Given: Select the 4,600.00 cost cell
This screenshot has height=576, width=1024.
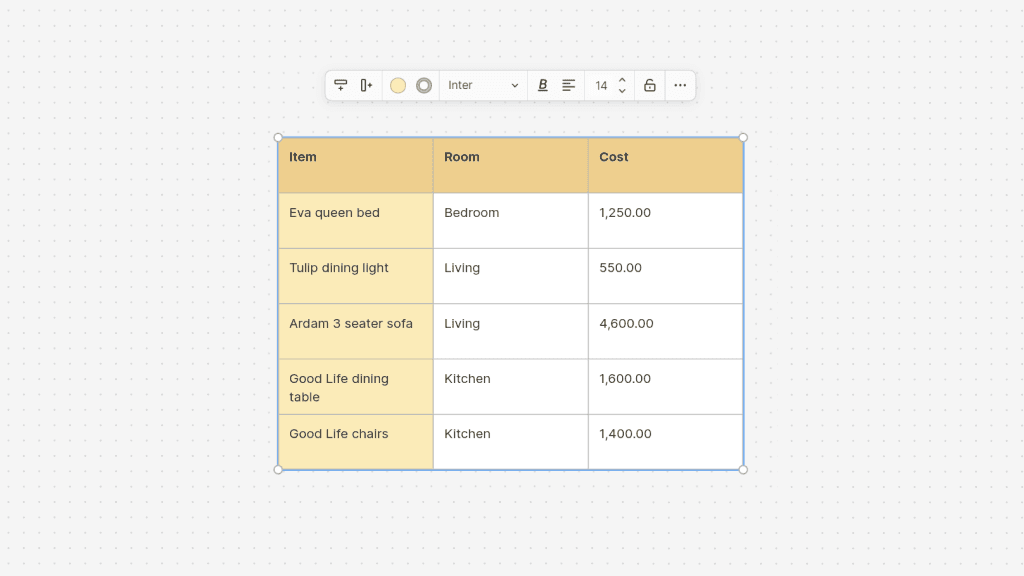Looking at the screenshot, I should 665,331.
